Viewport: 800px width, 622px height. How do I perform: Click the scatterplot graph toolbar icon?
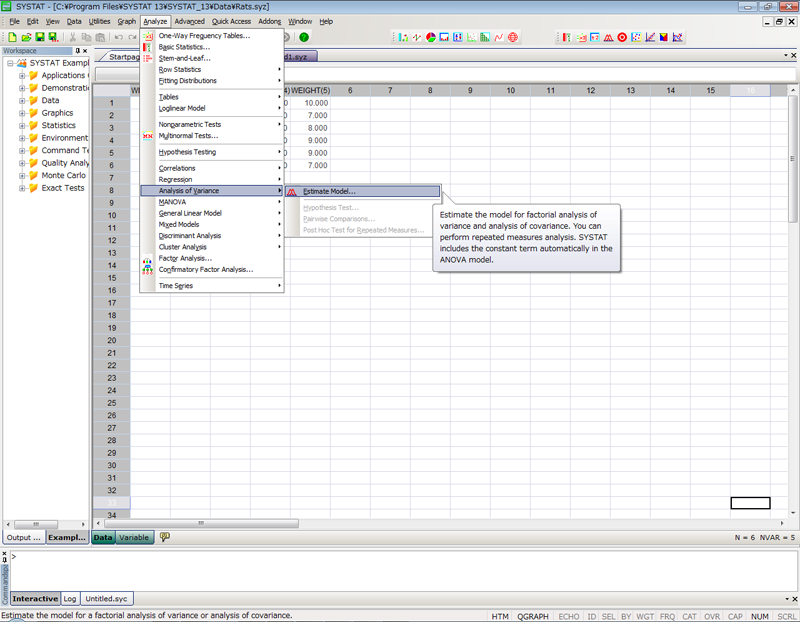point(471,37)
